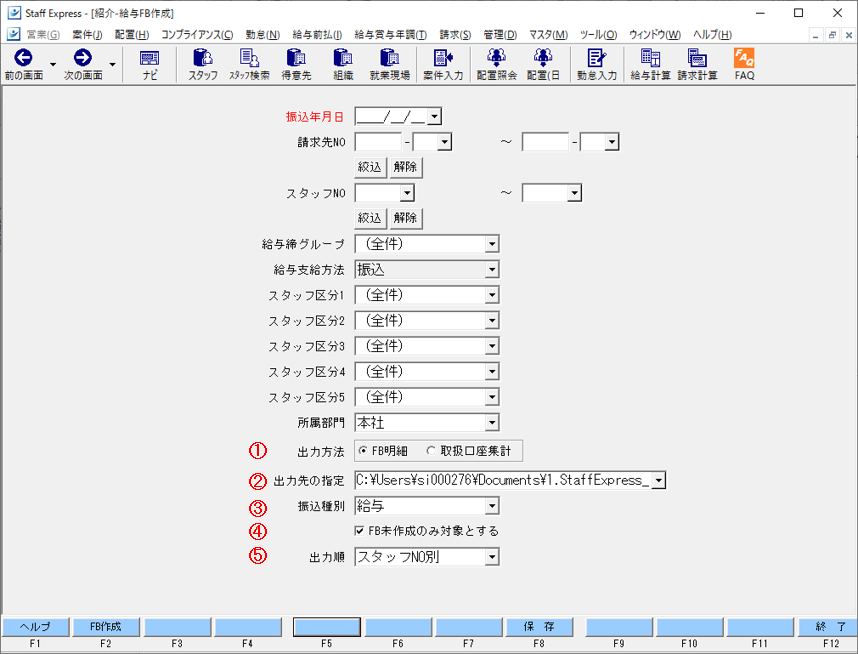Click 絞込 button under スタッフNO
858x654 pixels.
(370, 218)
